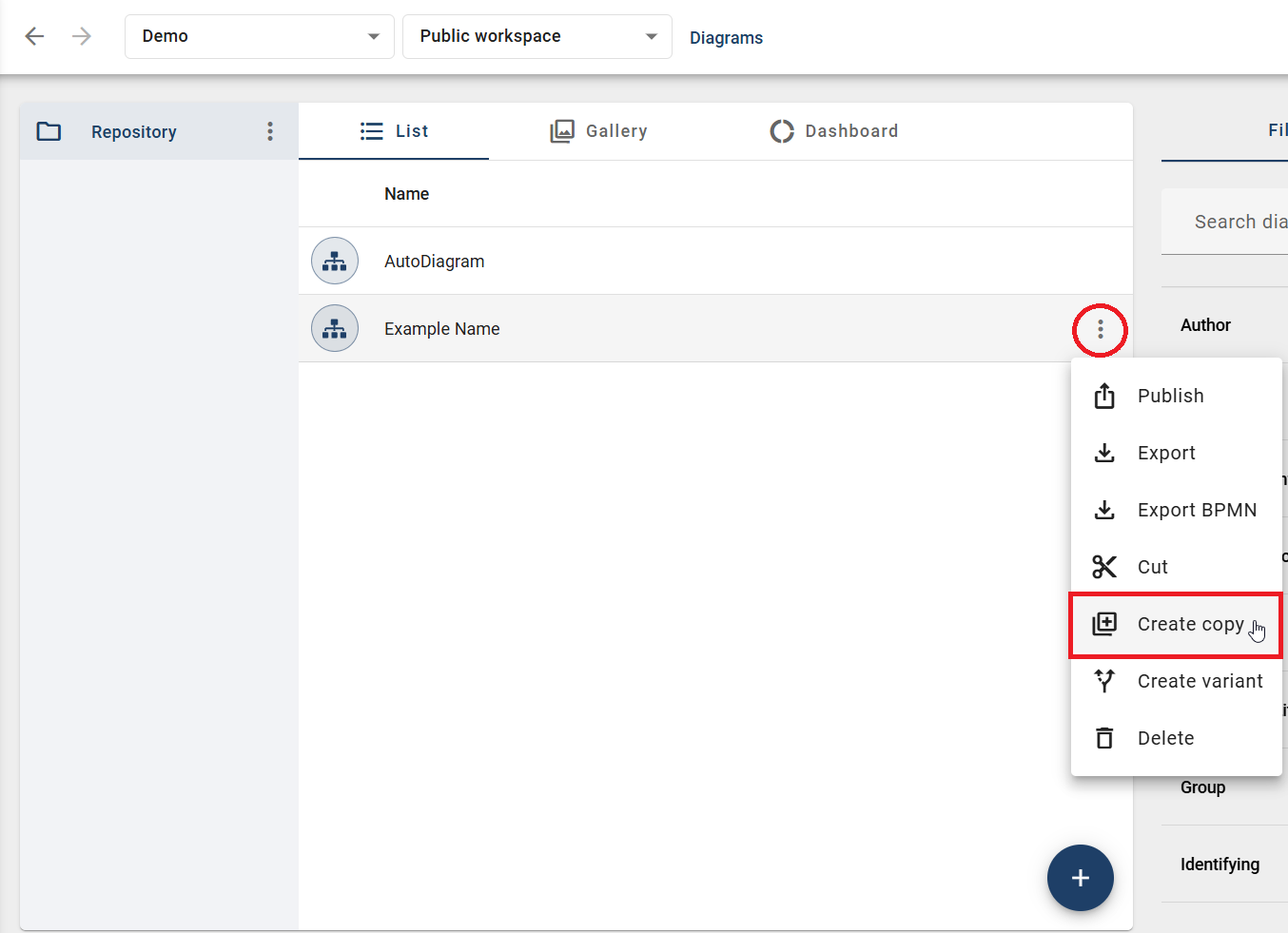1288x933 pixels.
Task: Click the blue plus button
Action: coord(1081,878)
